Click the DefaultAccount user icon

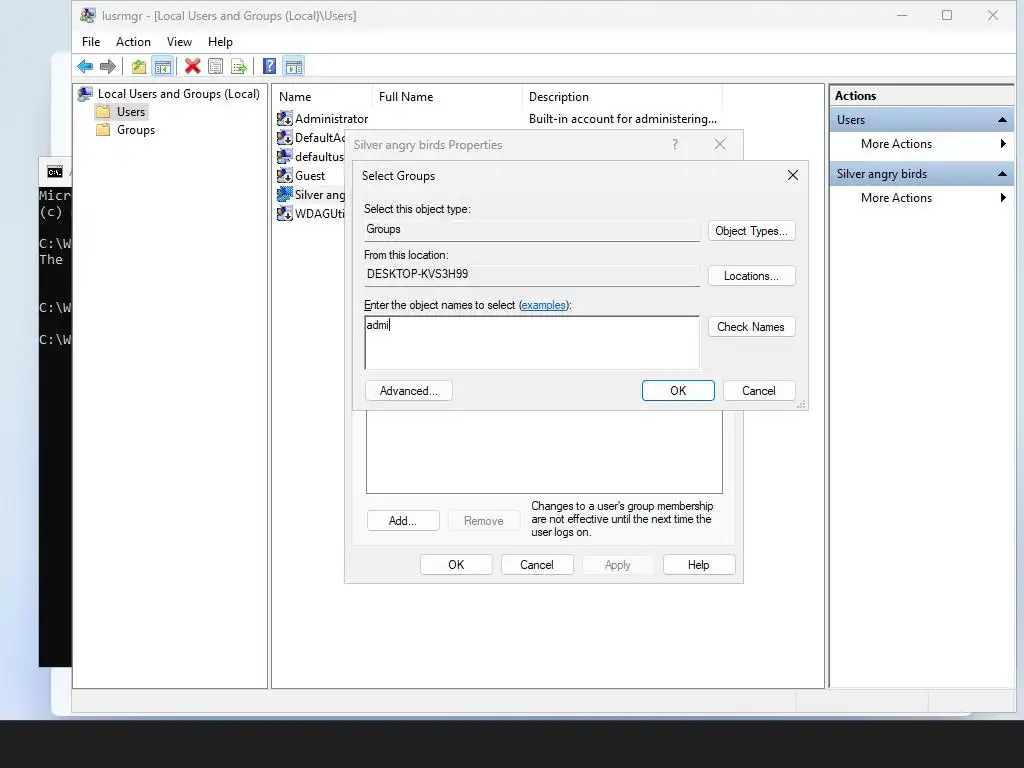coord(285,137)
